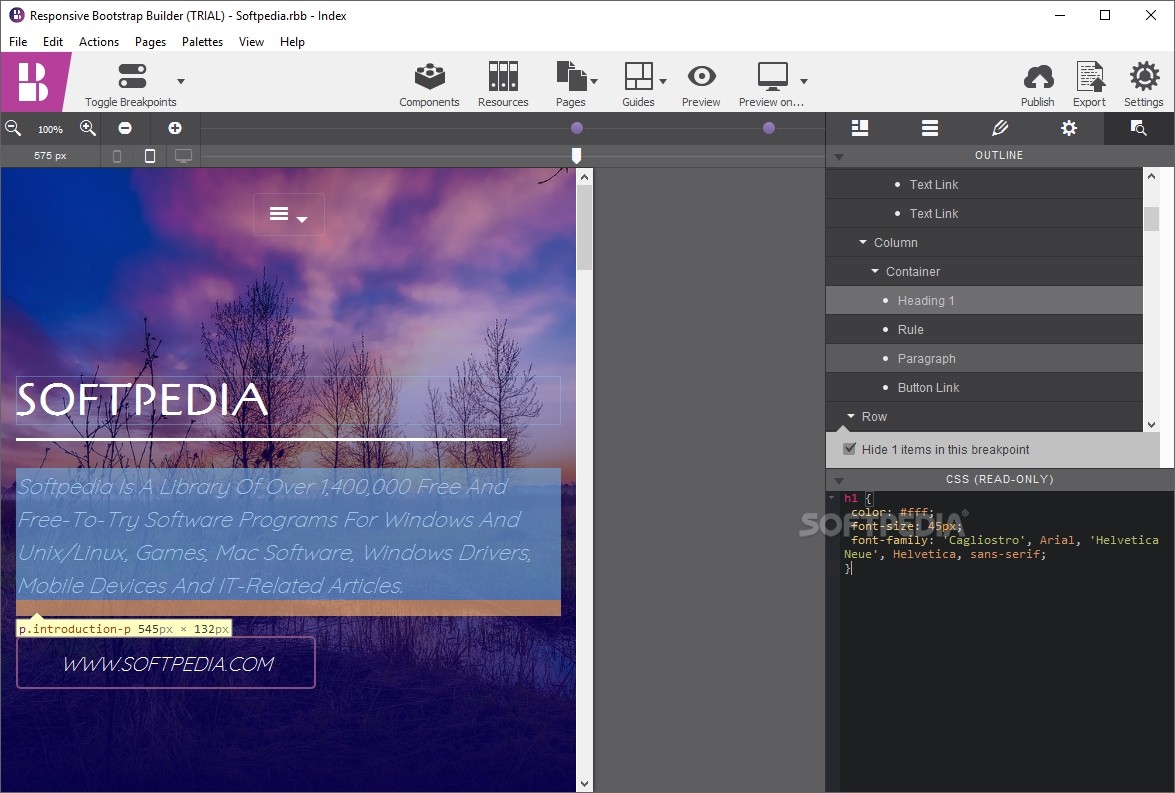The image size is (1175, 793).
Task: Select the phone device view icon
Action: click(x=117, y=156)
